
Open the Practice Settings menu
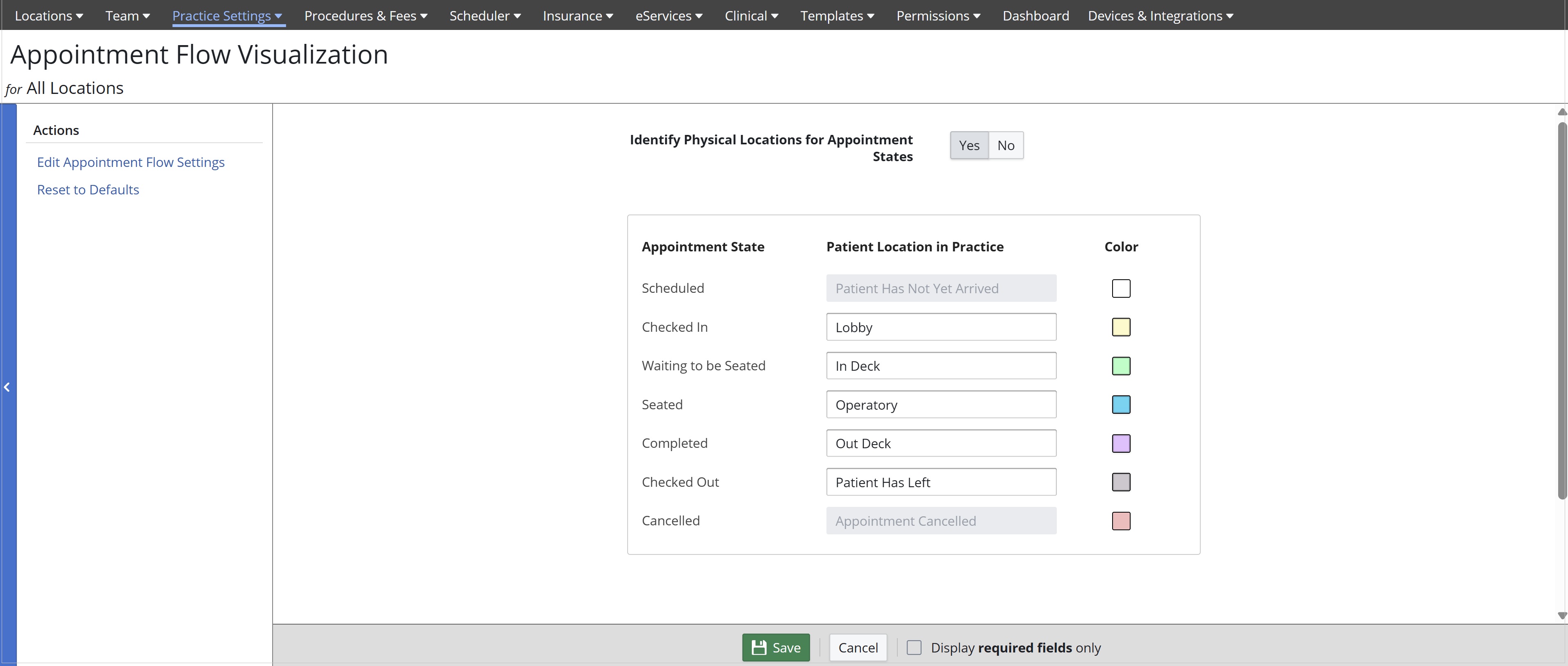tap(227, 16)
